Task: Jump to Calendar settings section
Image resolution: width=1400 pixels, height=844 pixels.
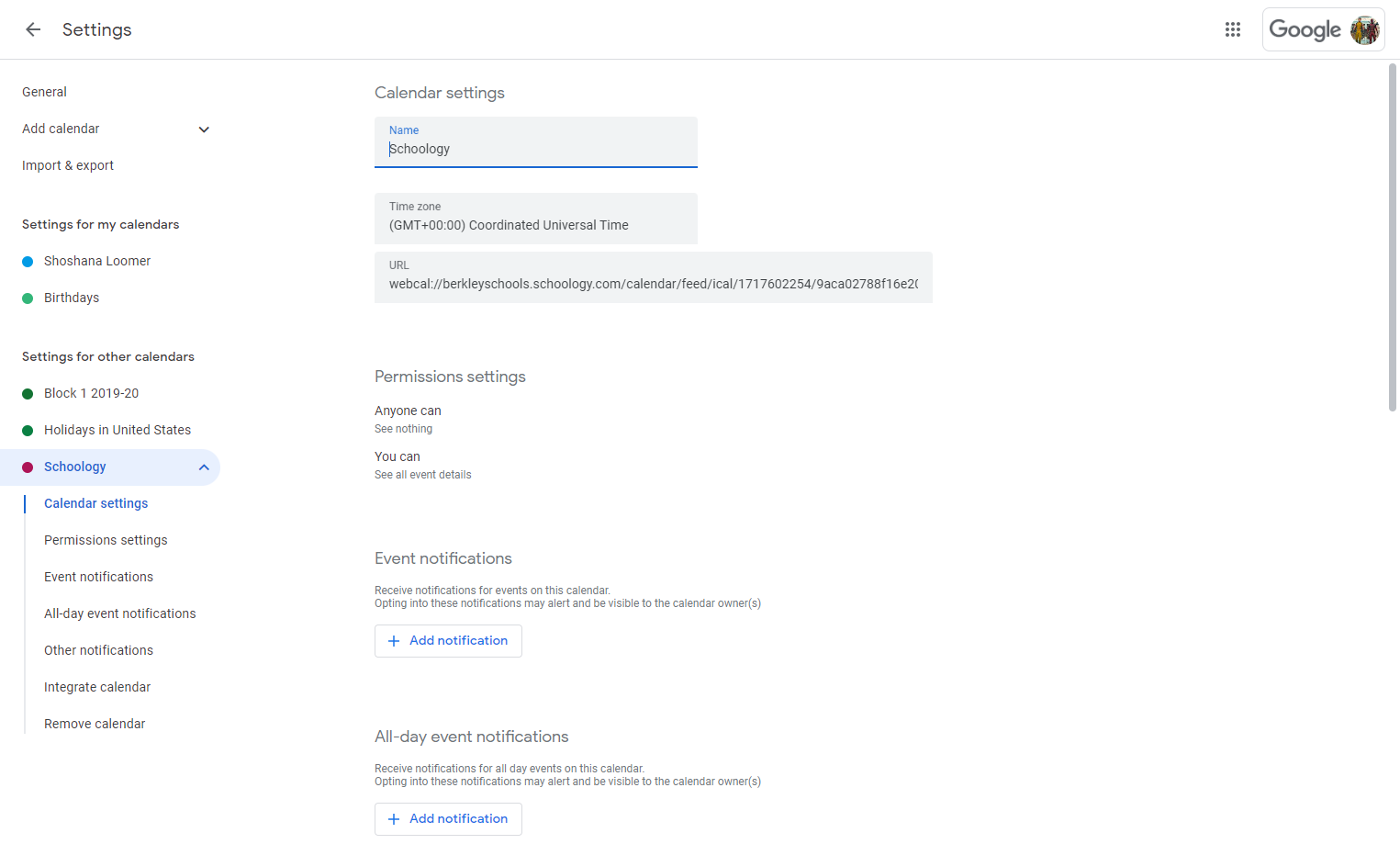Action: [x=95, y=503]
